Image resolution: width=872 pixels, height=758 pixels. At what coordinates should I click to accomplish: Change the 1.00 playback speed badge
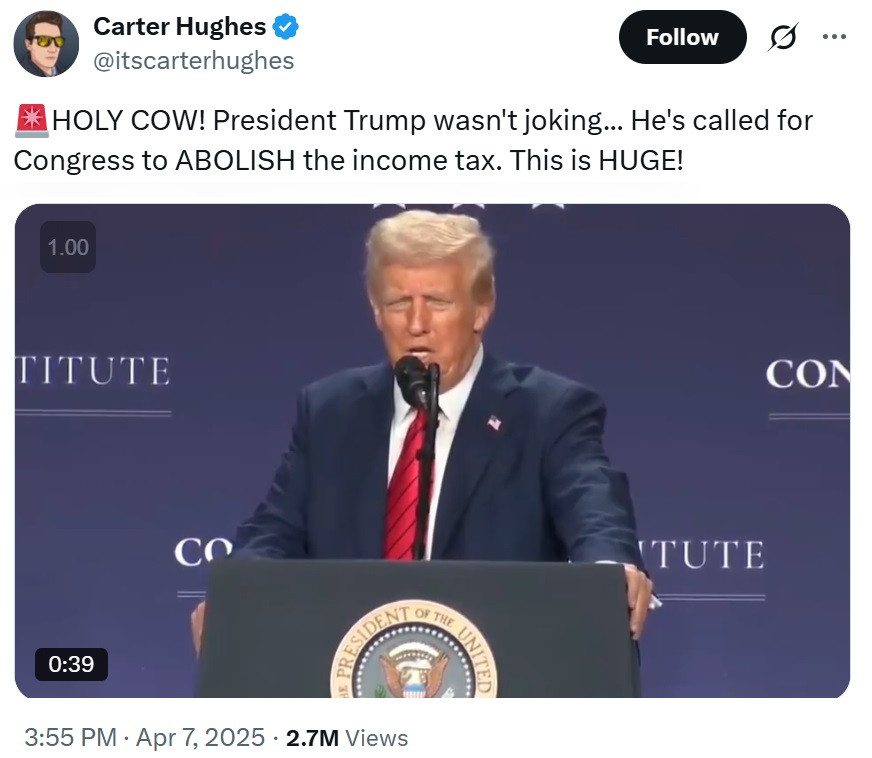pos(68,247)
